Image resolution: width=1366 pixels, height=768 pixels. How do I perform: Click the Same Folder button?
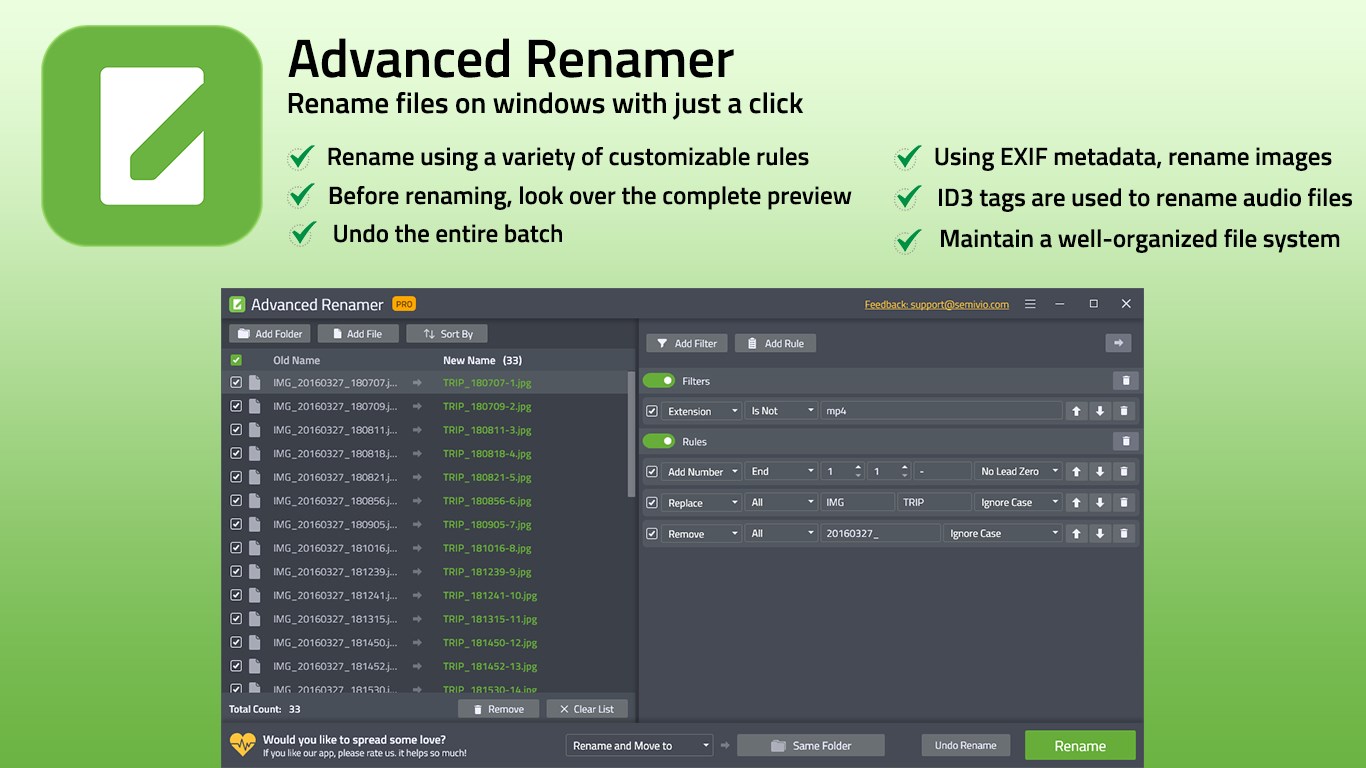point(811,745)
